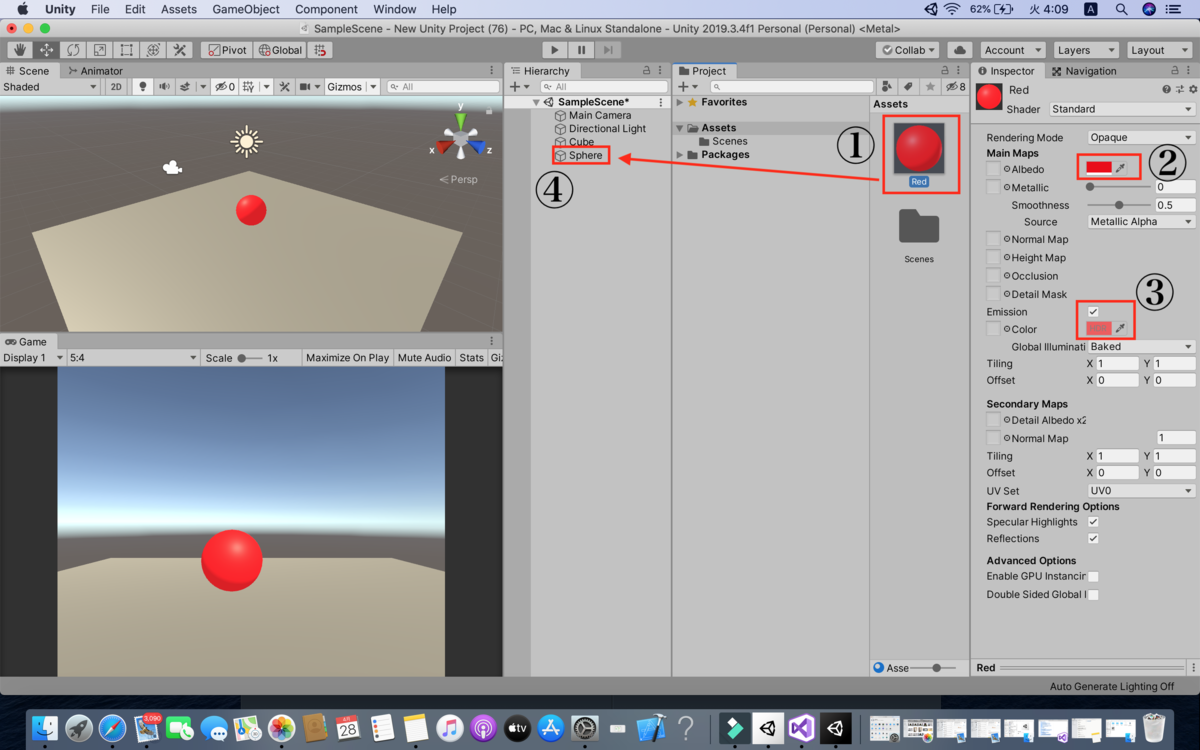Toggle Maximize On Play
Viewport: 1200px width, 750px height.
tap(347, 358)
